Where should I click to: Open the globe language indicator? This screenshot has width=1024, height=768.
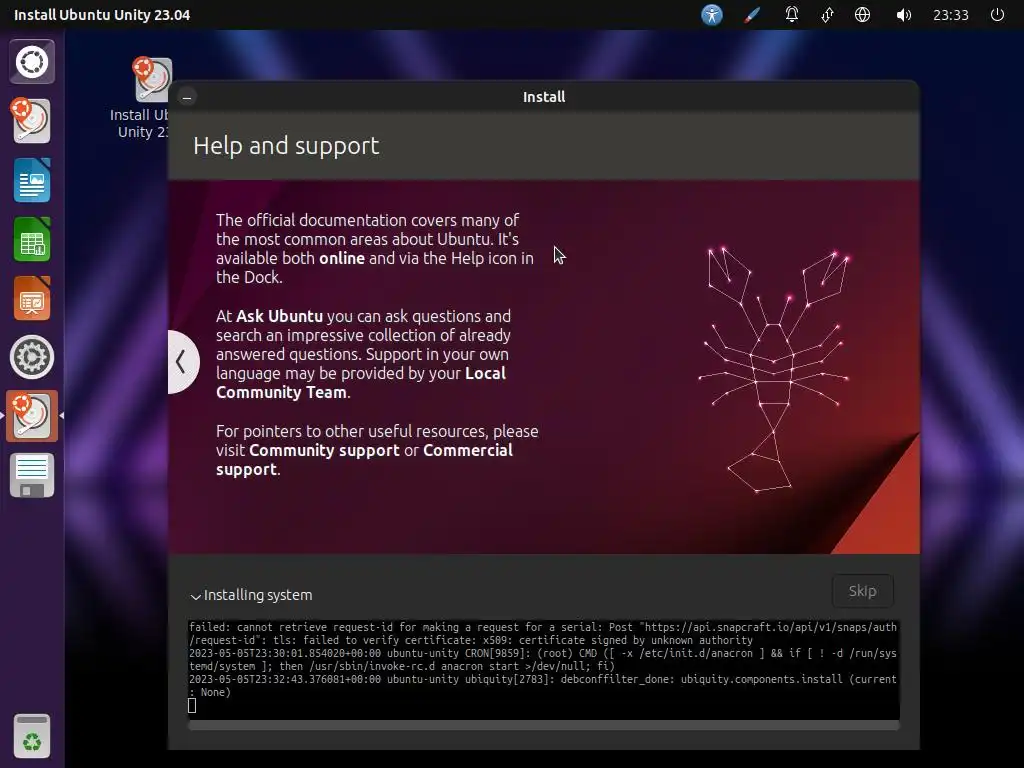click(x=863, y=14)
